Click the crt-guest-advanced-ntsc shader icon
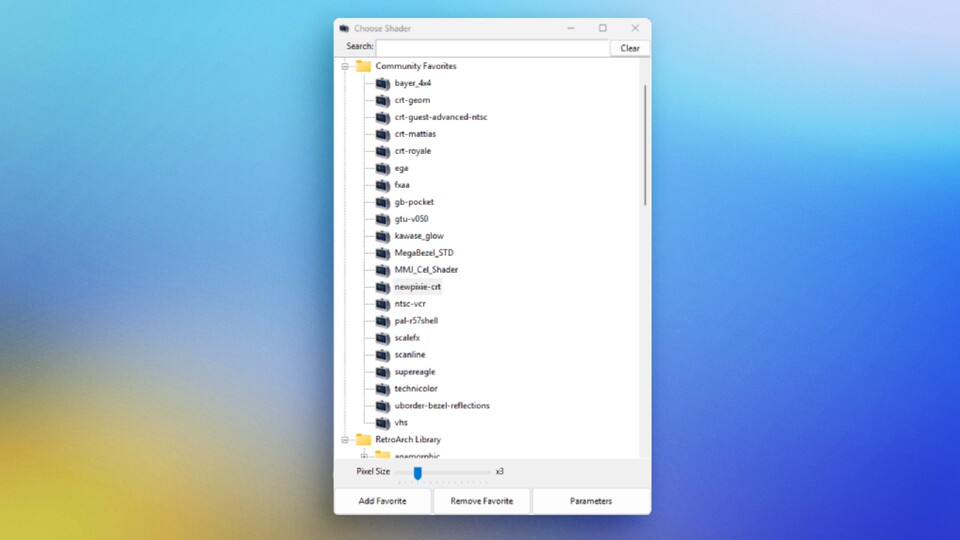 [383, 118]
